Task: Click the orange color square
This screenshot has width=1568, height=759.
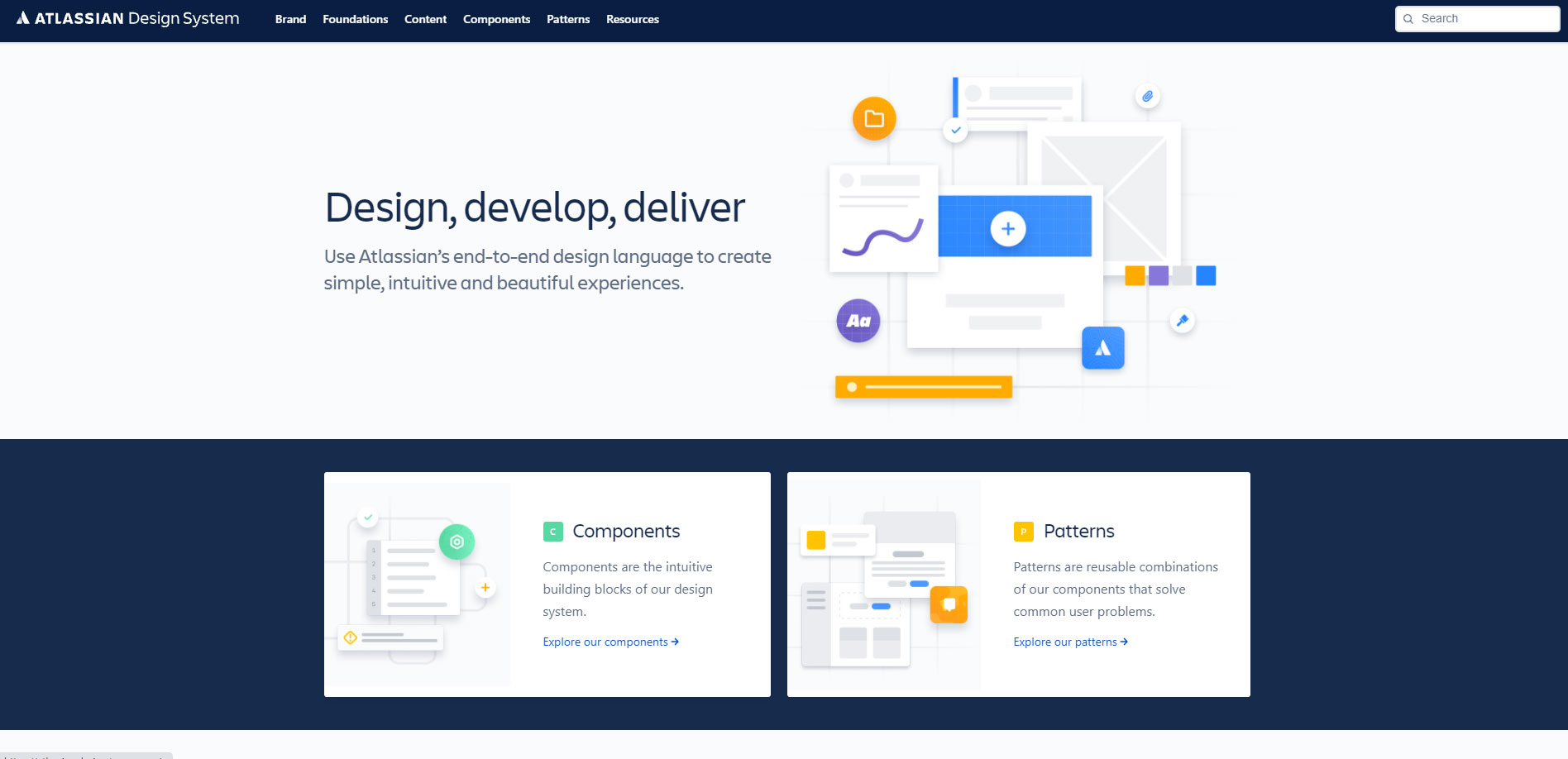Action: tap(1135, 275)
